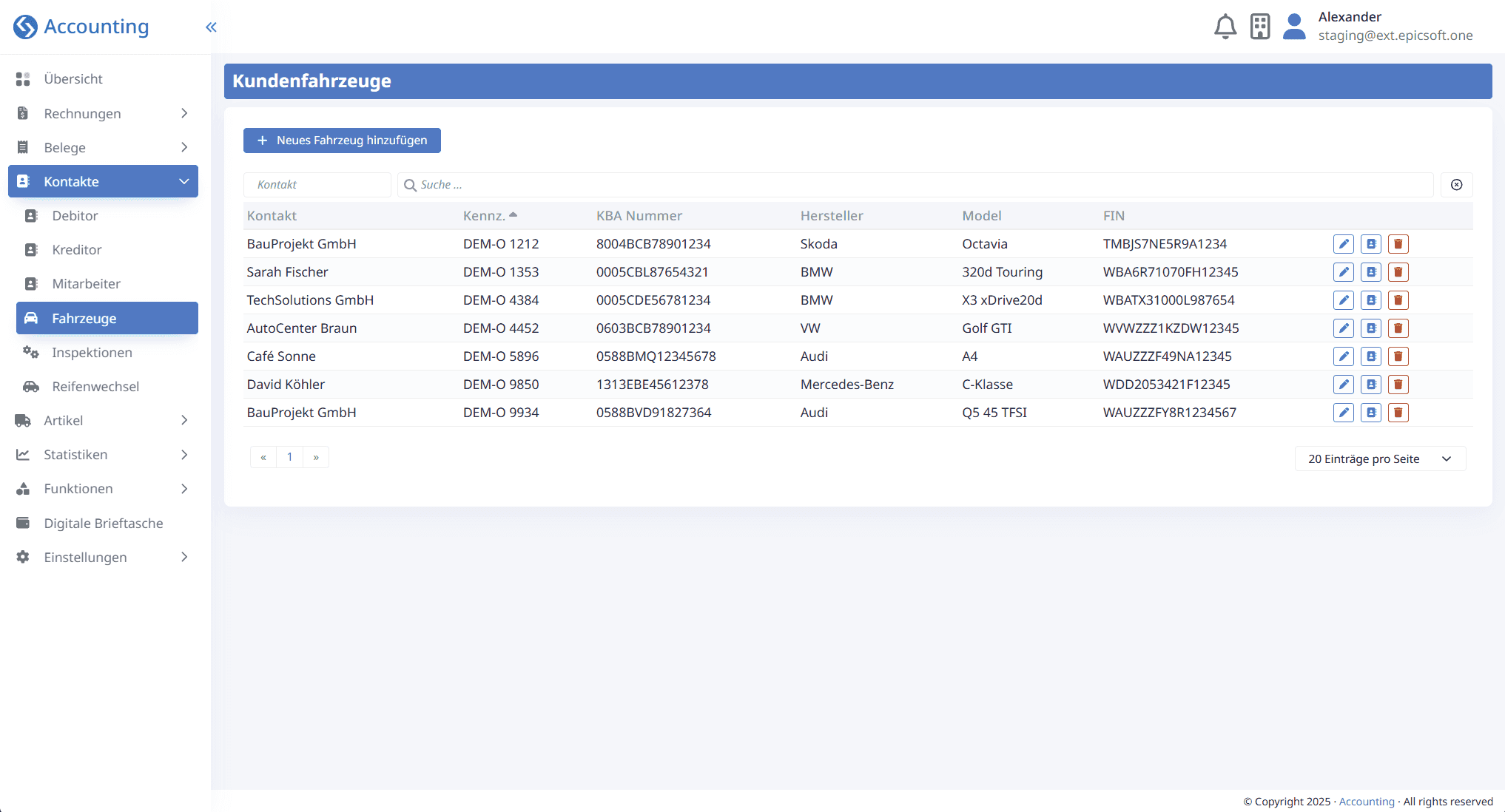1505x812 pixels.
Task: Delete the DEM-O 1212 vehicle
Action: coord(1398,244)
